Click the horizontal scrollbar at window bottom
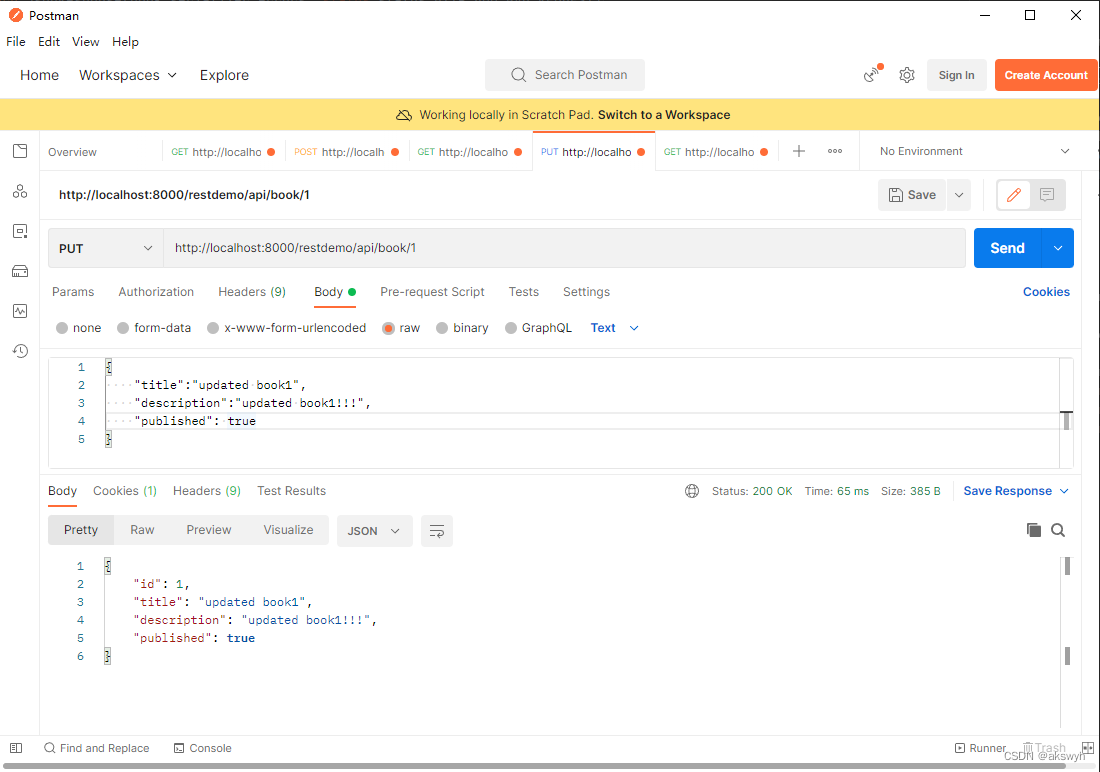 pyautogui.click(x=537, y=766)
